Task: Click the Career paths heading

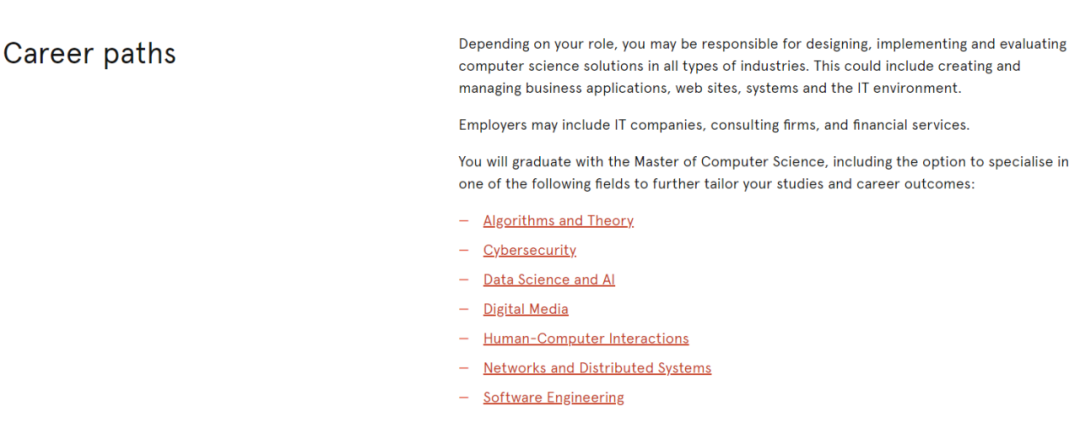Action: [90, 53]
